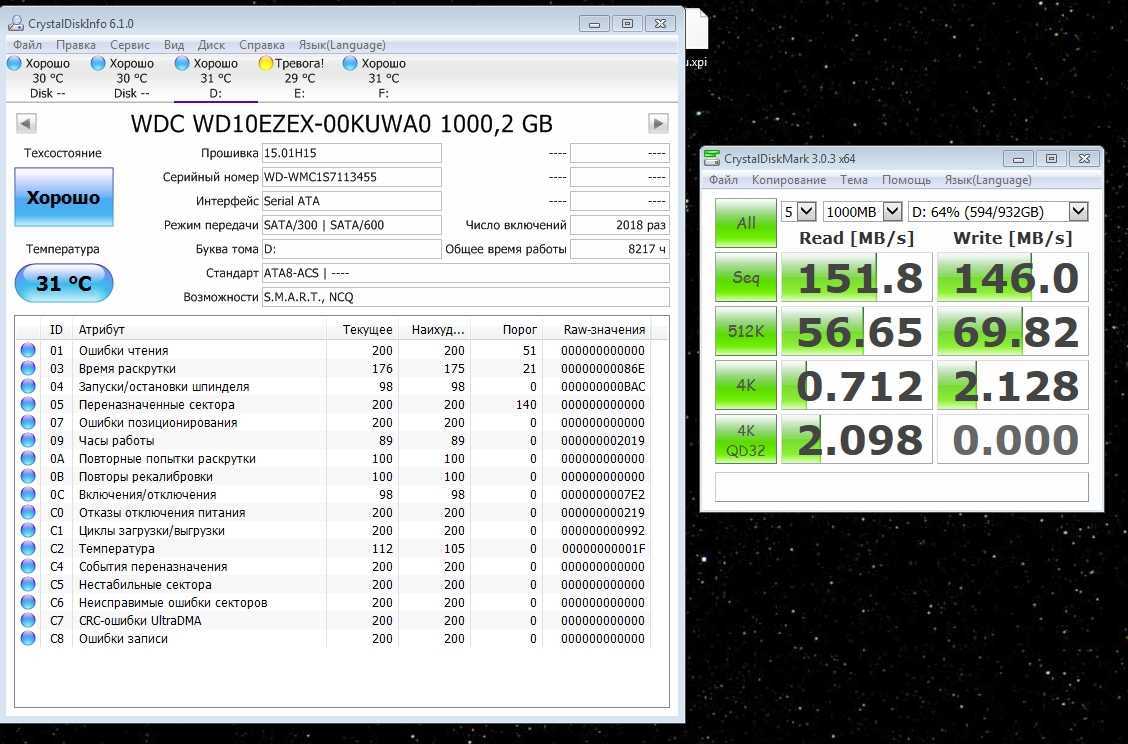Open the Сервис menu in CrystalDiskInfo

[129, 45]
